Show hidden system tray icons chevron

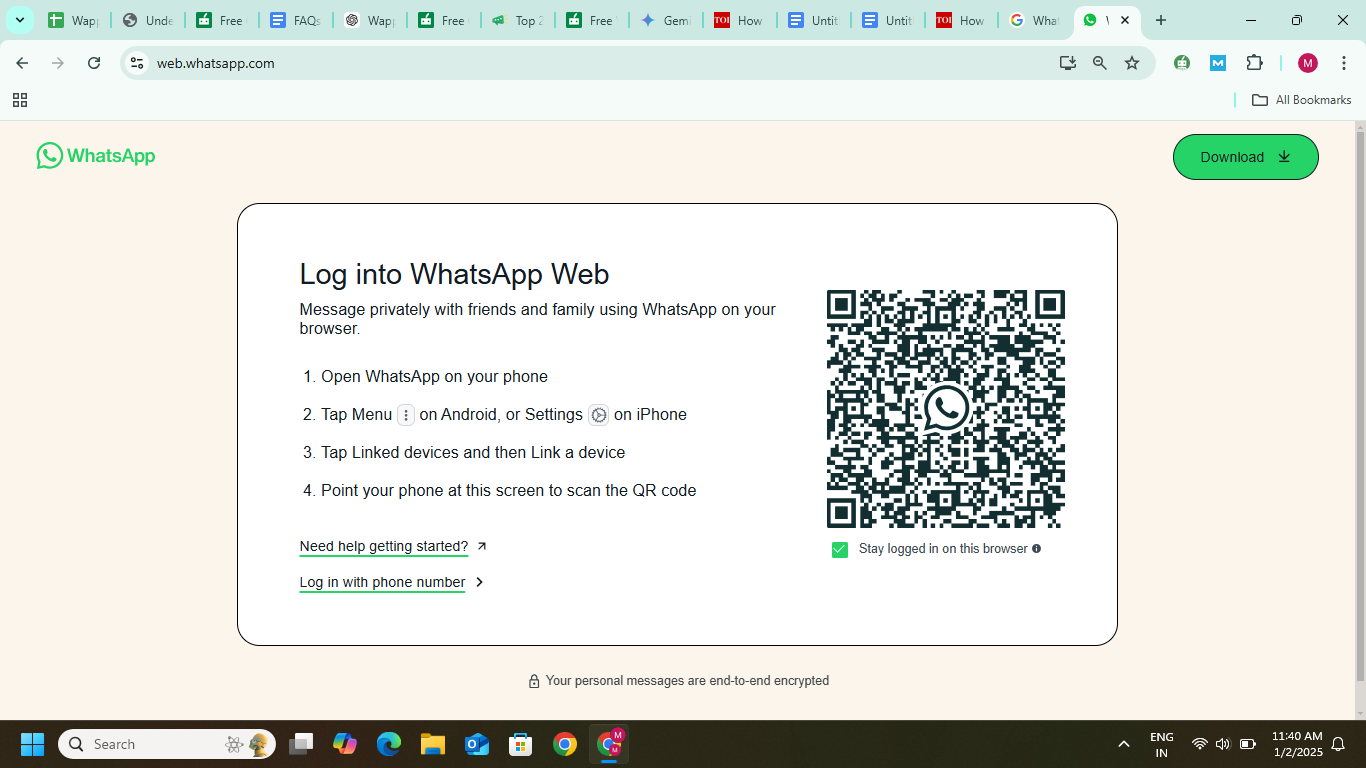[1124, 744]
